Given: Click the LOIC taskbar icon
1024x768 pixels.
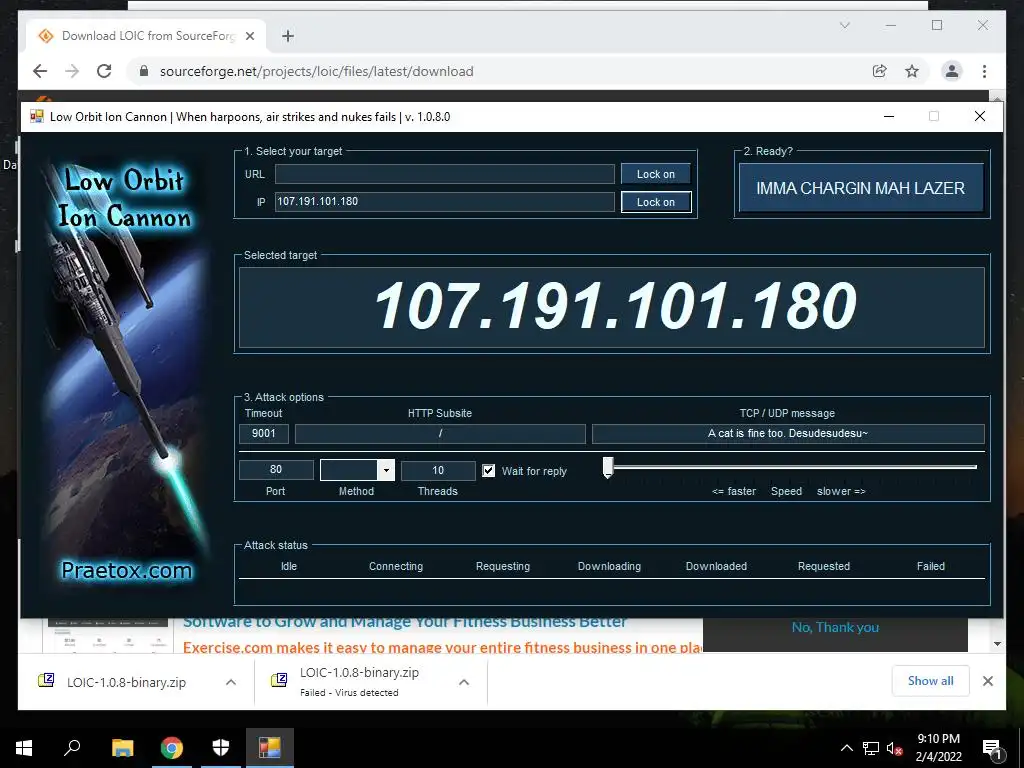Looking at the screenshot, I should tap(270, 748).
